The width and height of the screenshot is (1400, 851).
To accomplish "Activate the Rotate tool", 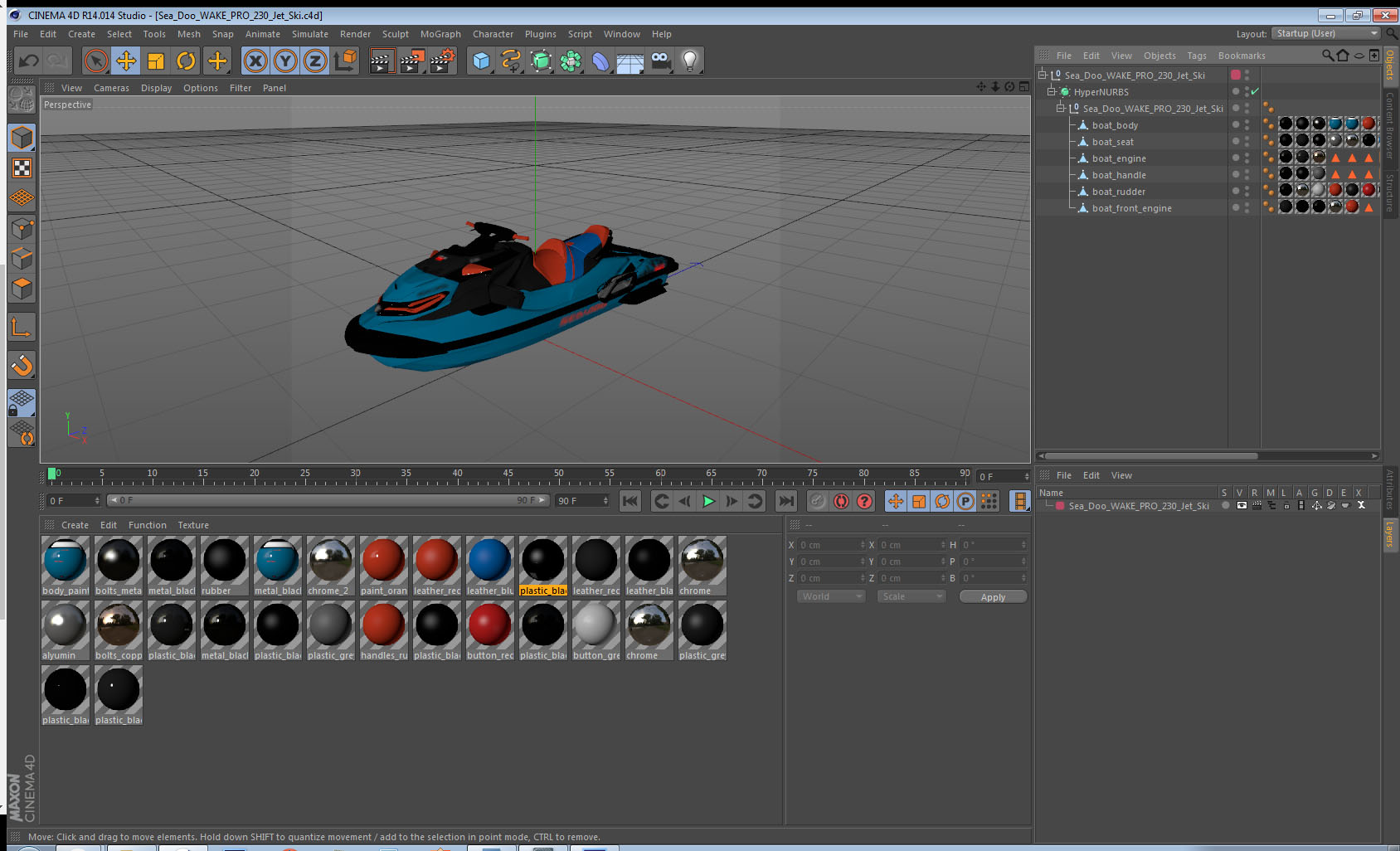I will pyautogui.click(x=187, y=61).
